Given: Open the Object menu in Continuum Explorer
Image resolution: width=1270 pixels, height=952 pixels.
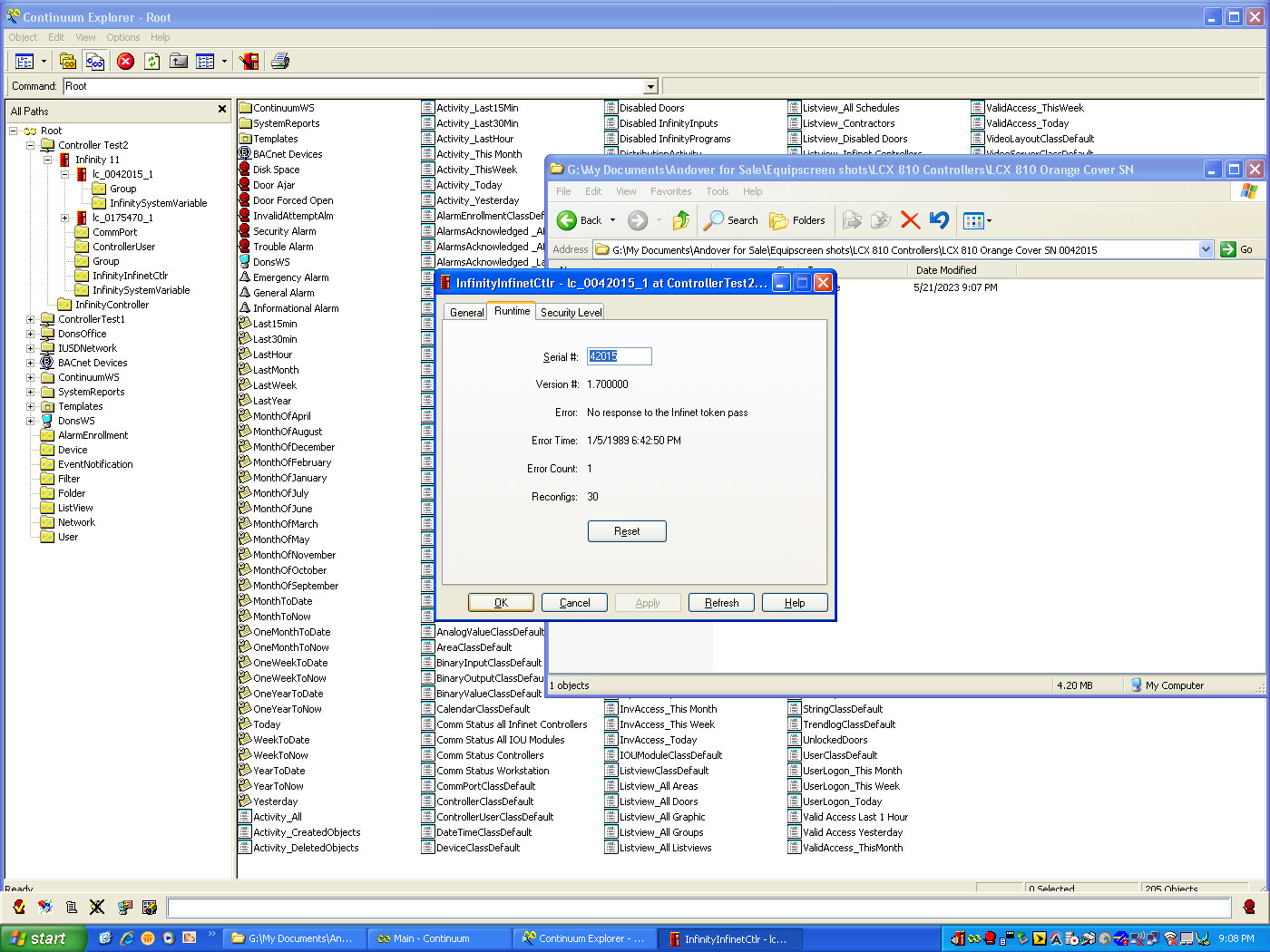Looking at the screenshot, I should 24,37.
